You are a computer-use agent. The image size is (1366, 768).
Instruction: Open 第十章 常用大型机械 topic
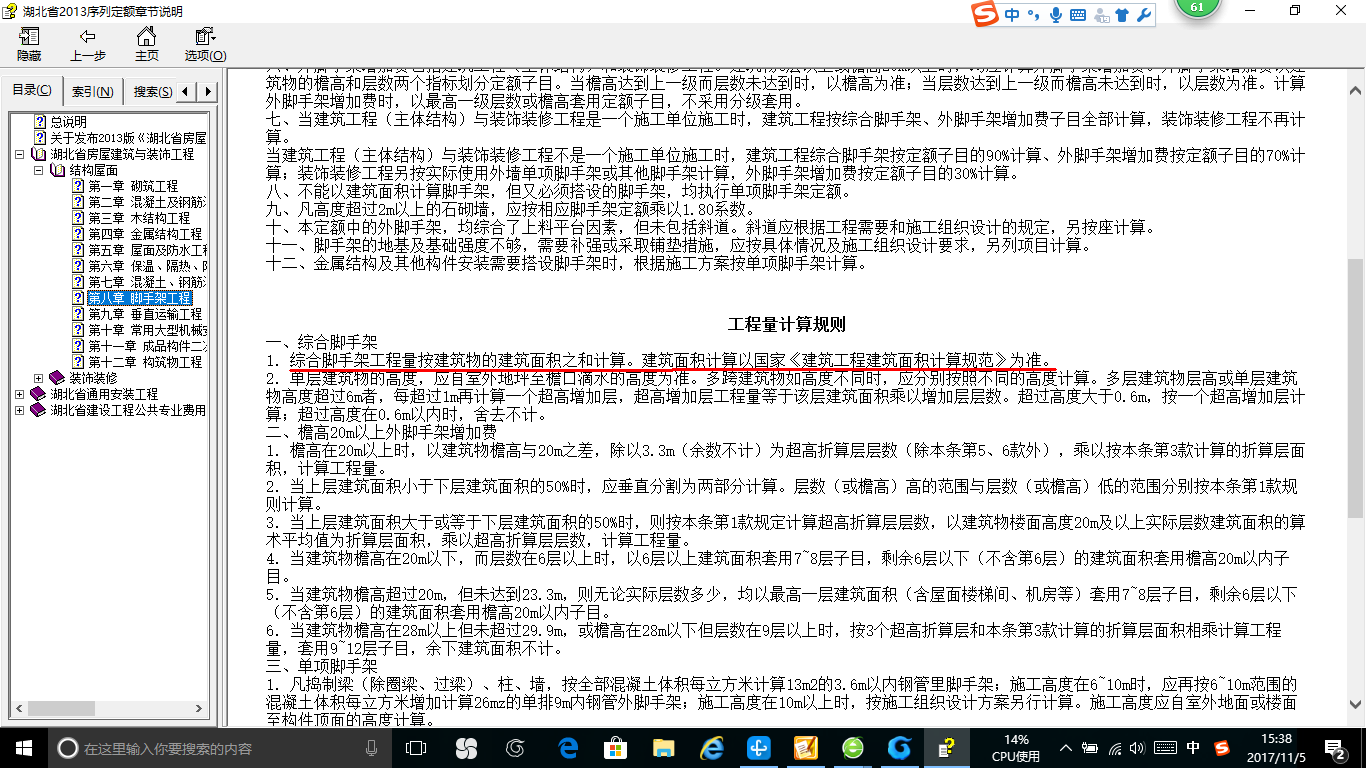pyautogui.click(x=147, y=330)
